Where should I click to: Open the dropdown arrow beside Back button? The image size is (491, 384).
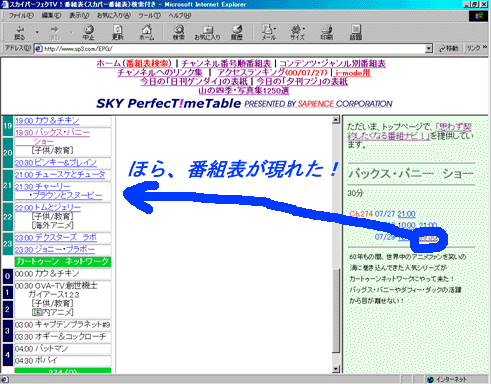click(37, 32)
